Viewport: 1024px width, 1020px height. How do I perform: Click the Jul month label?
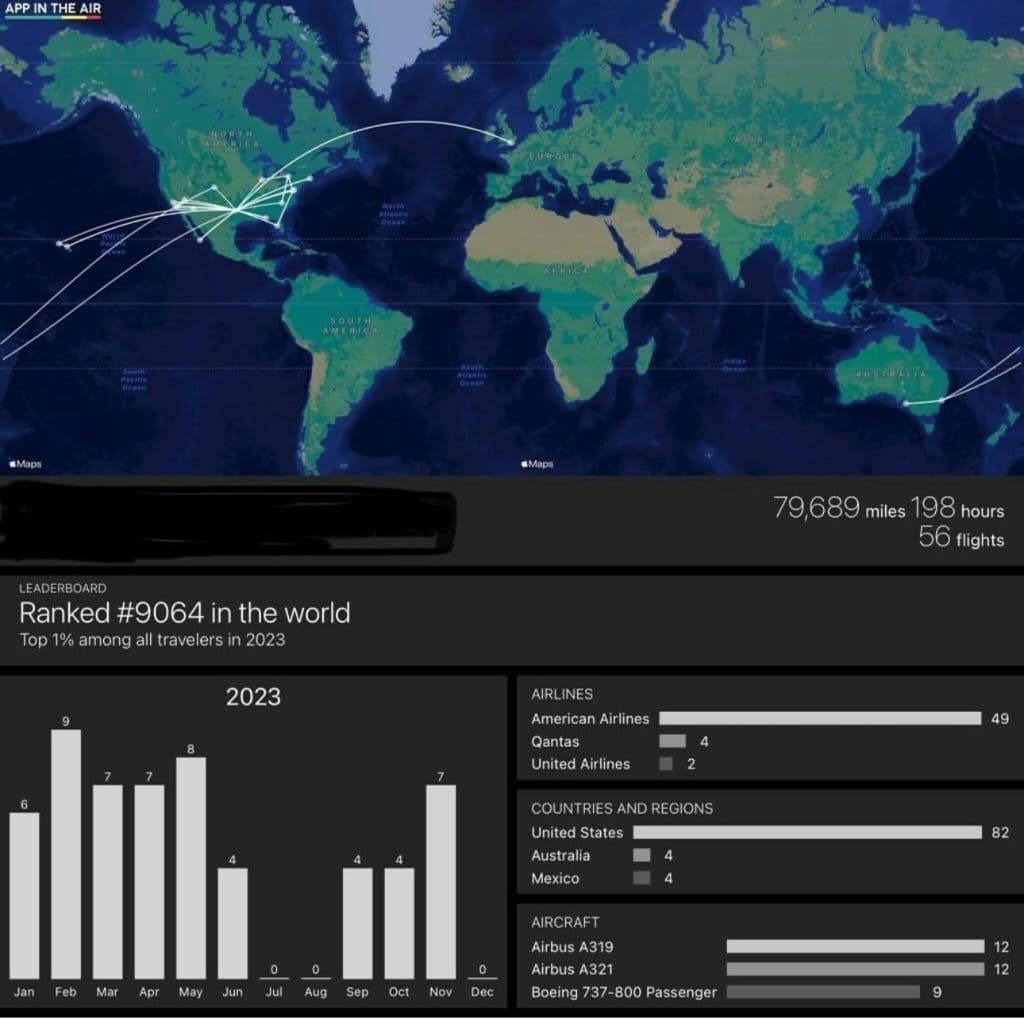[x=274, y=992]
